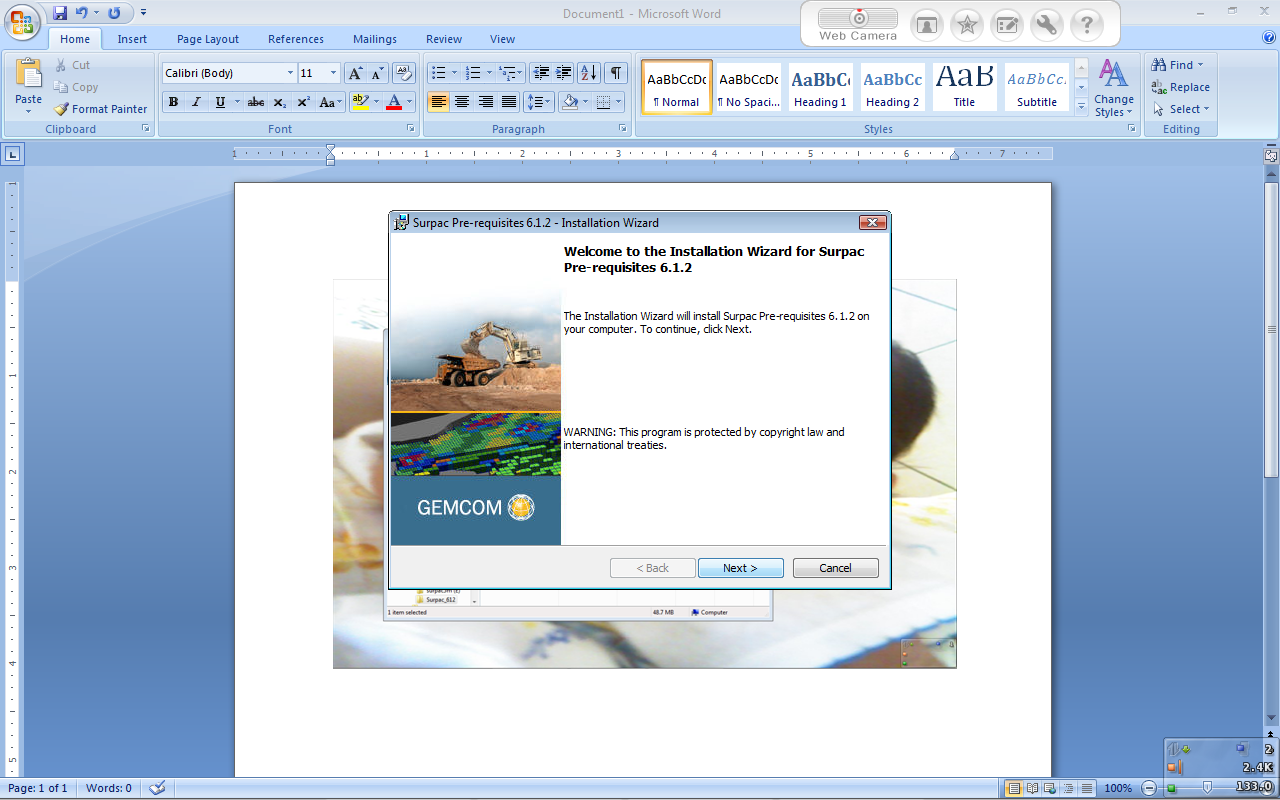Click the Clear Formatting icon
The width and height of the screenshot is (1280, 800).
[x=404, y=73]
